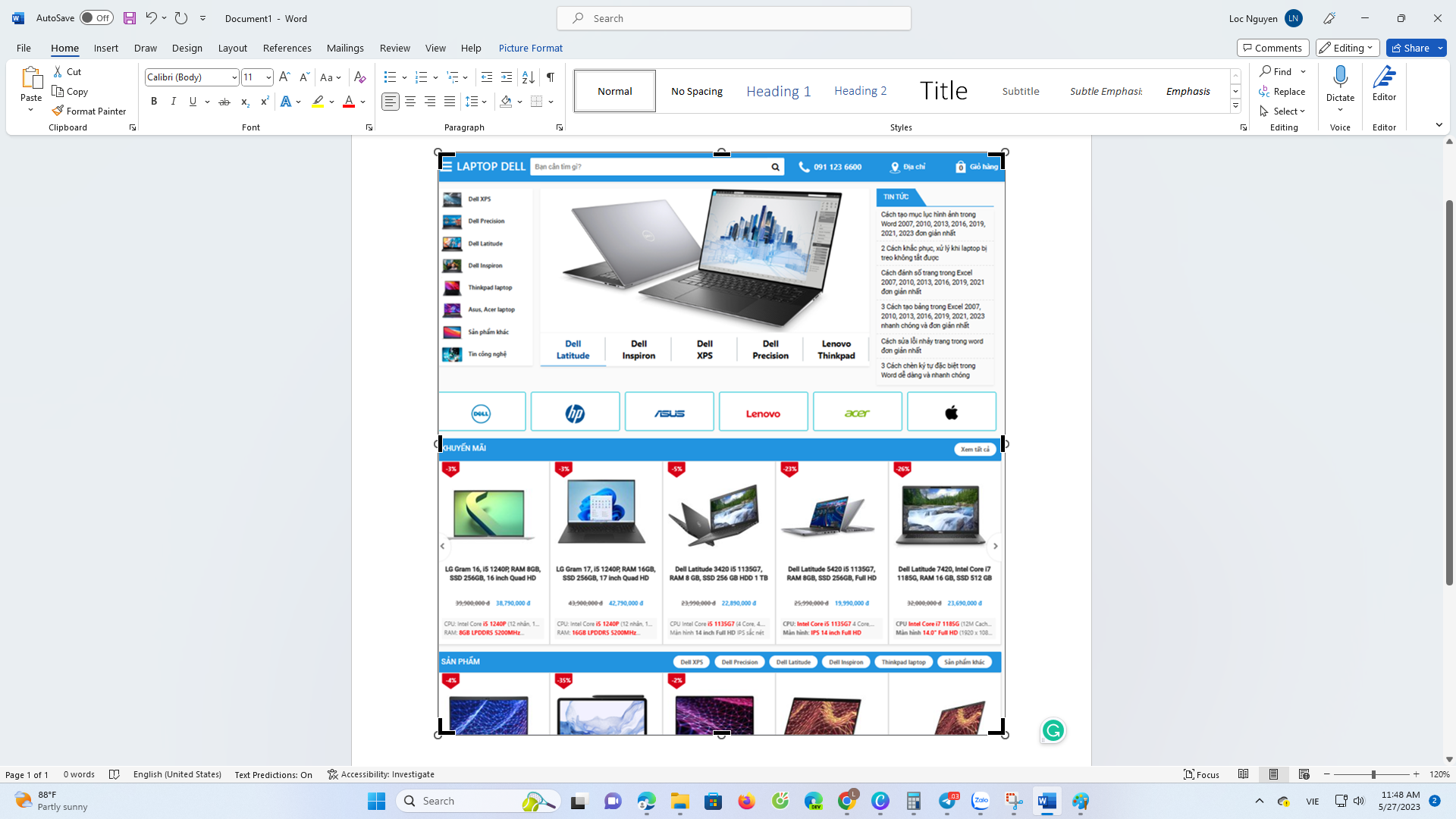This screenshot has width=1456, height=819.
Task: Open the File tab
Action: (24, 48)
